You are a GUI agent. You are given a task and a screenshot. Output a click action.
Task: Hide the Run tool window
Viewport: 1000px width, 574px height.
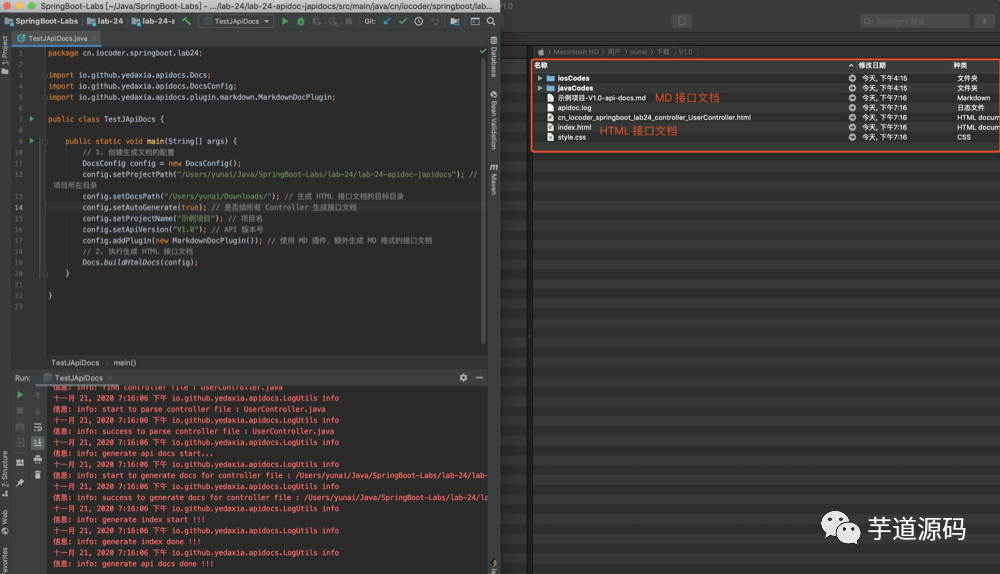pos(480,378)
